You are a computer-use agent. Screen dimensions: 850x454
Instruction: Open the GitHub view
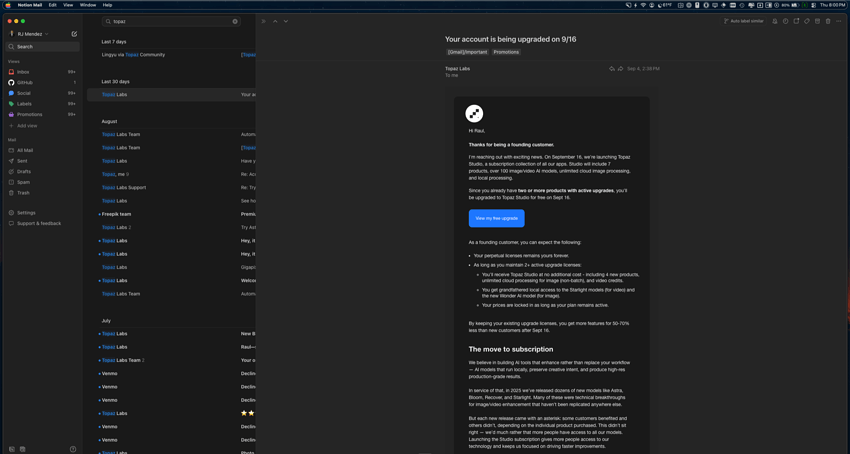42,82
